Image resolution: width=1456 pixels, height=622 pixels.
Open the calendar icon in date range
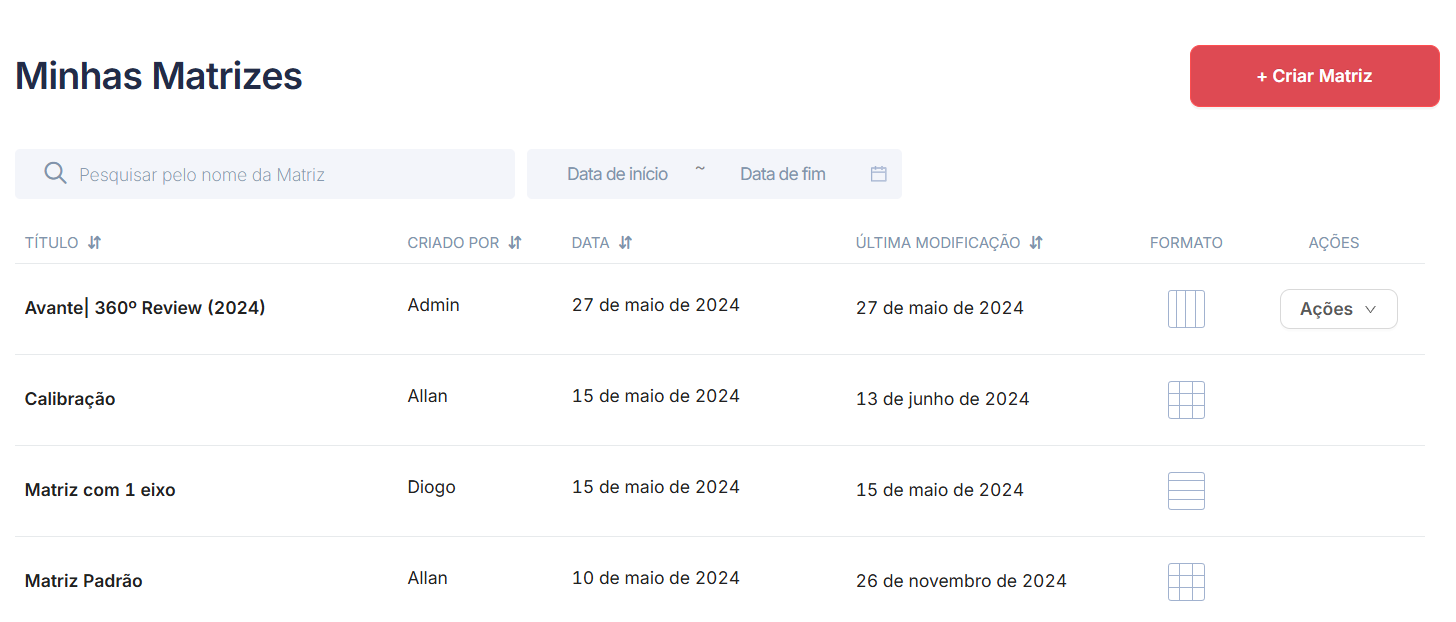[x=879, y=174]
